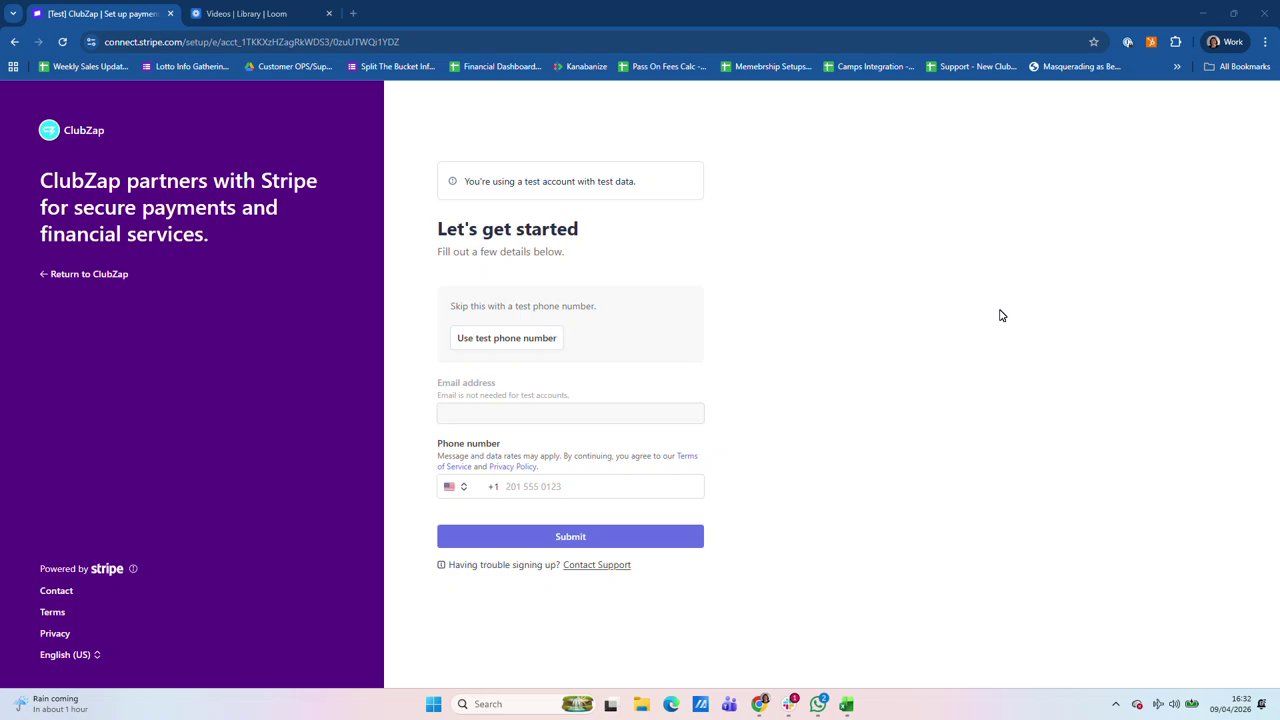The image size is (1280, 720).
Task: Open Excel from the taskbar
Action: click(847, 704)
